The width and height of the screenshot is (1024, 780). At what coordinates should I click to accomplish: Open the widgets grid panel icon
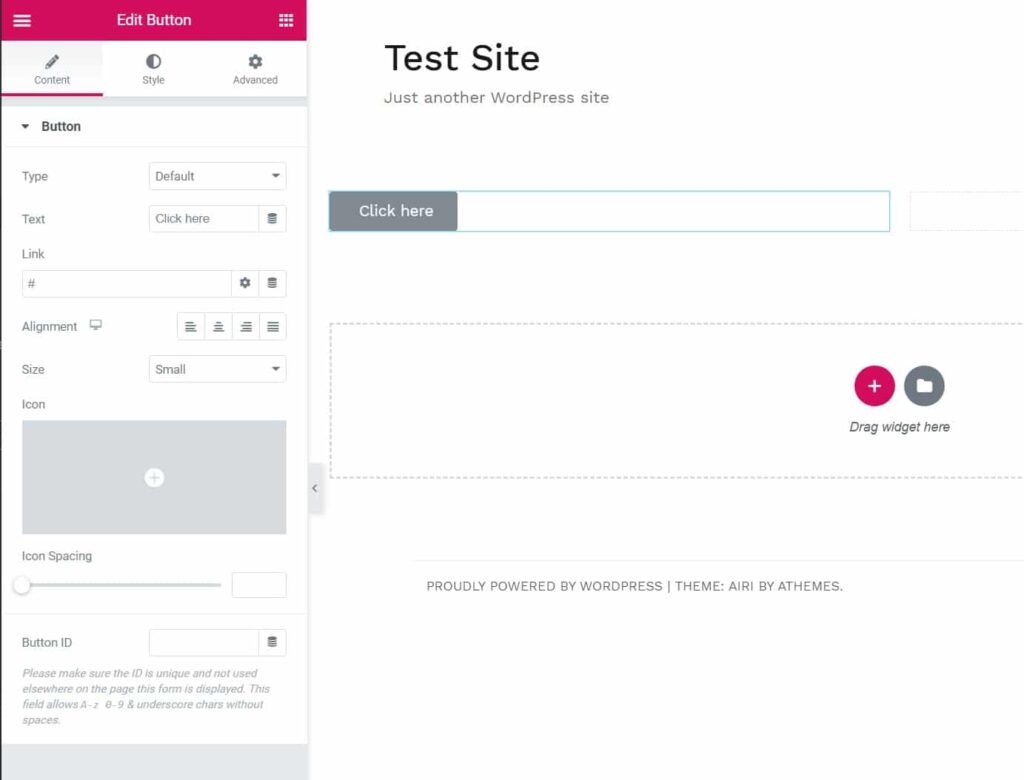click(x=286, y=20)
